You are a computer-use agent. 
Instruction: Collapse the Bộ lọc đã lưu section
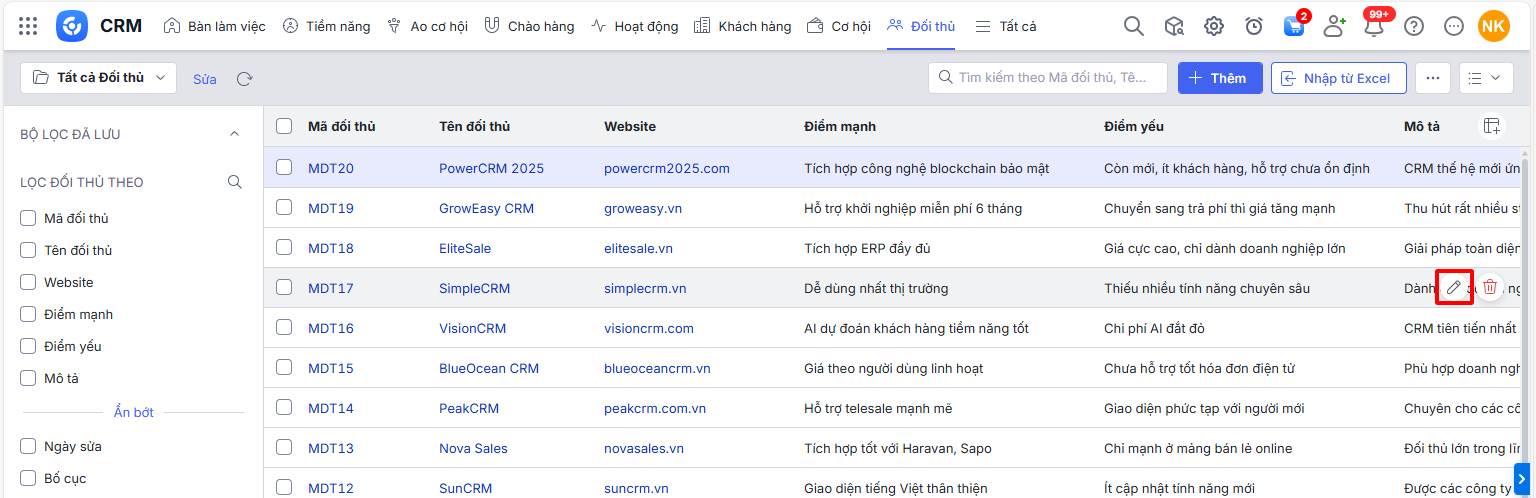(x=235, y=134)
